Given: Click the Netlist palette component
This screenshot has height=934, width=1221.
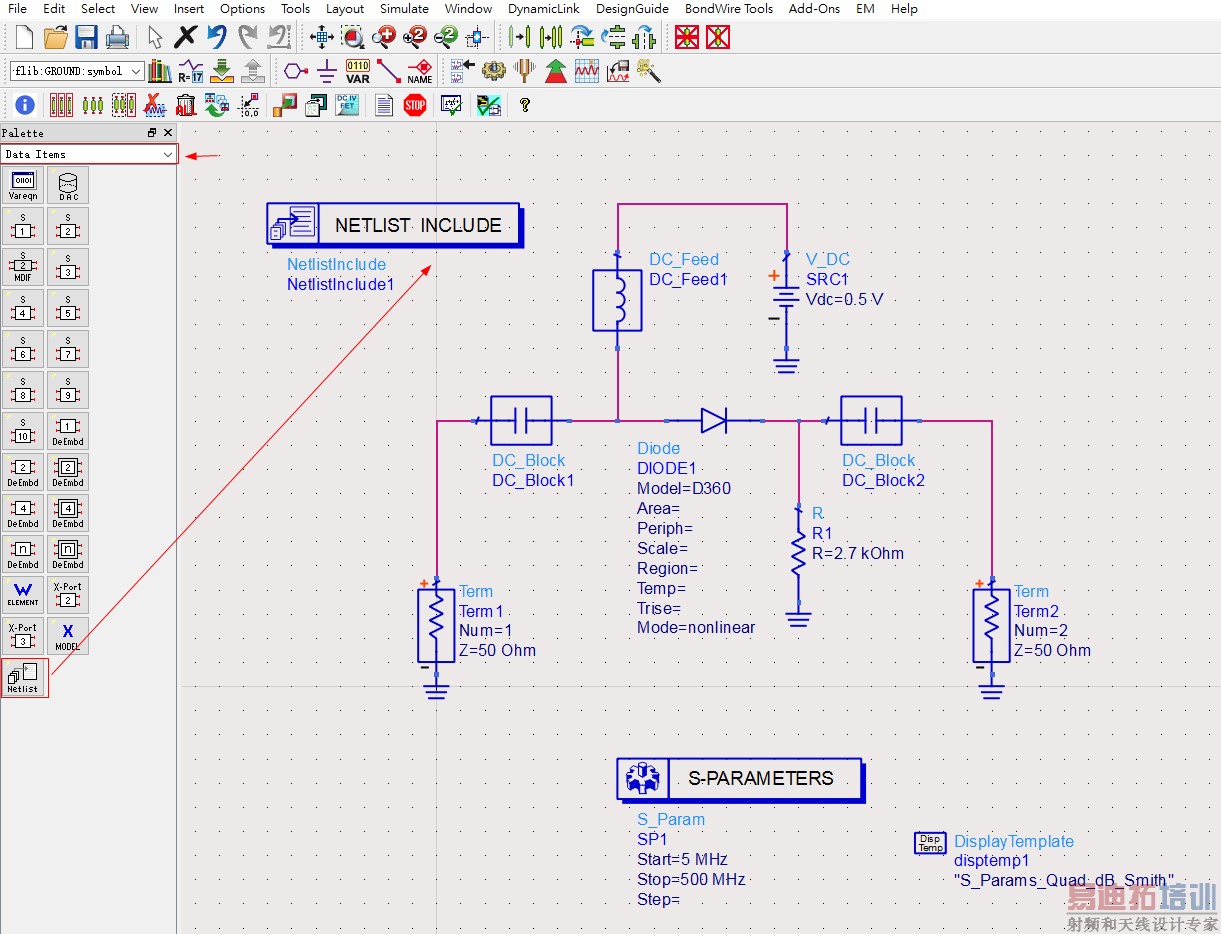Looking at the screenshot, I should (x=23, y=677).
